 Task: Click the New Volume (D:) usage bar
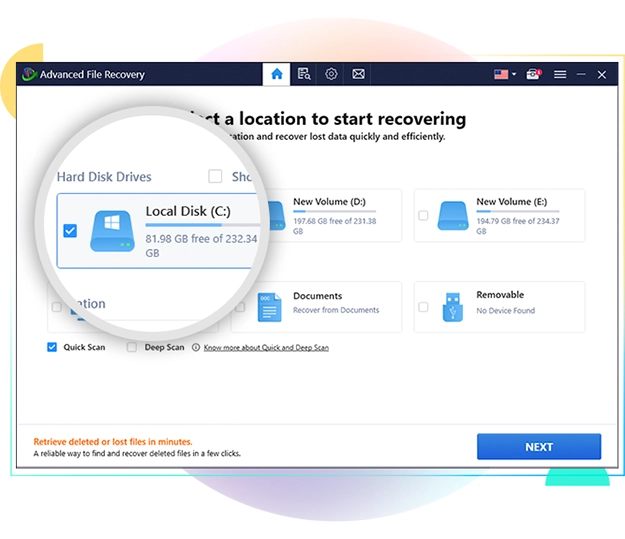pyautogui.click(x=334, y=211)
